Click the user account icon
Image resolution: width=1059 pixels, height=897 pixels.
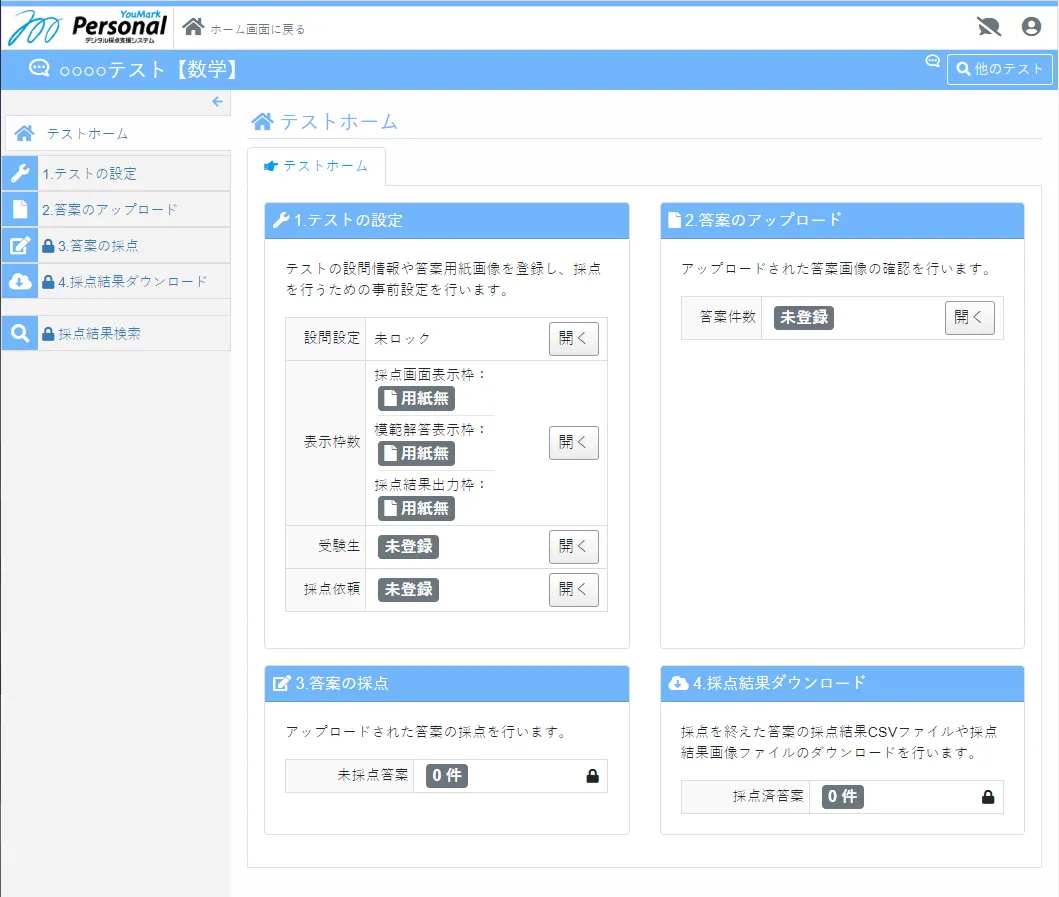click(x=1031, y=27)
